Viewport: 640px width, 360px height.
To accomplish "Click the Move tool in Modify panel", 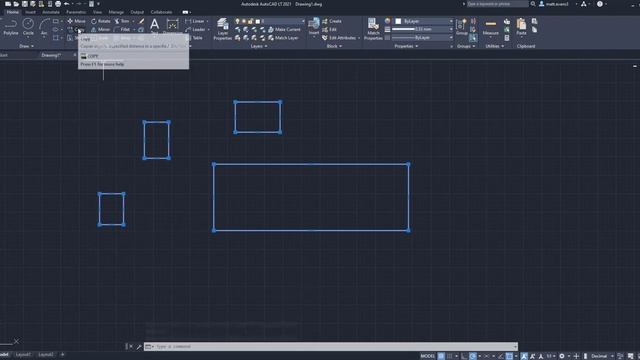I will click(76, 21).
